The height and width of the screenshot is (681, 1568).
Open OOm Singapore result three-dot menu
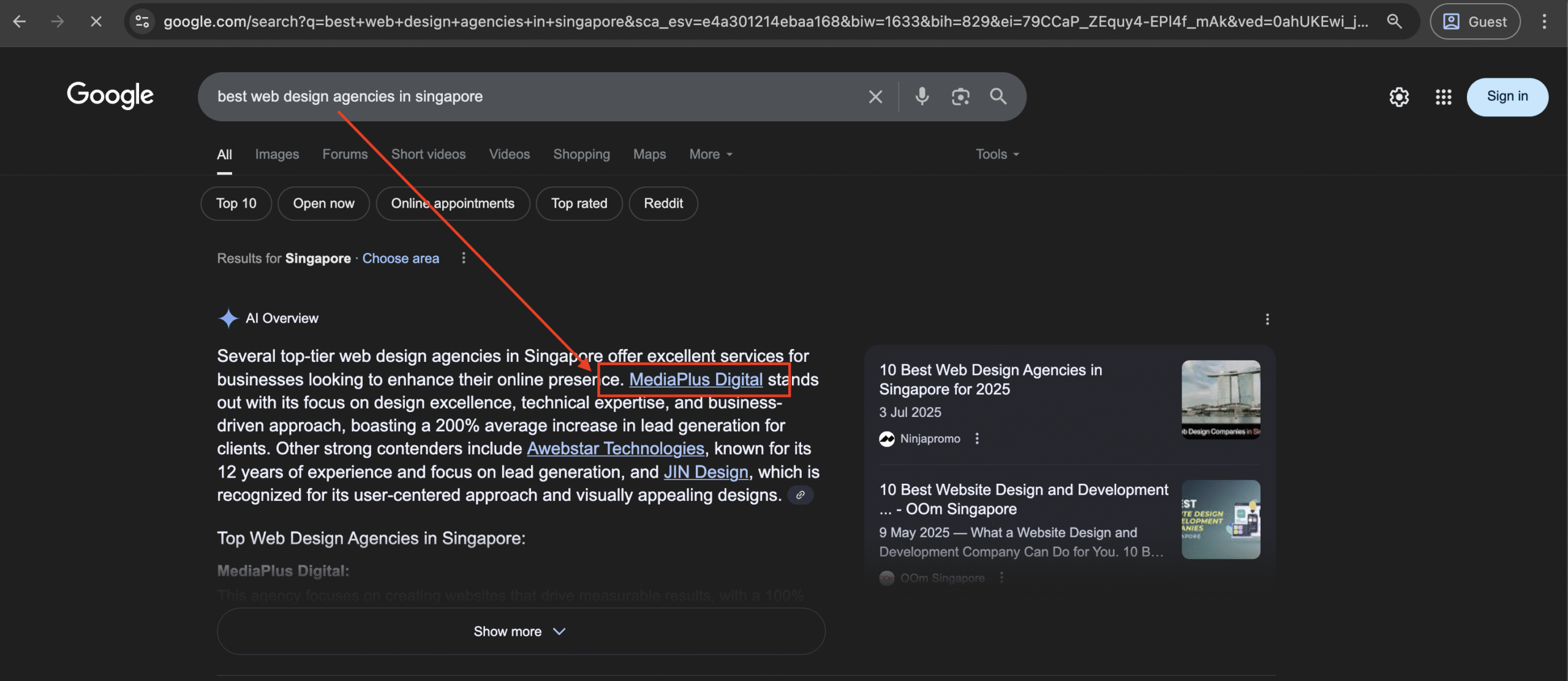(1001, 578)
